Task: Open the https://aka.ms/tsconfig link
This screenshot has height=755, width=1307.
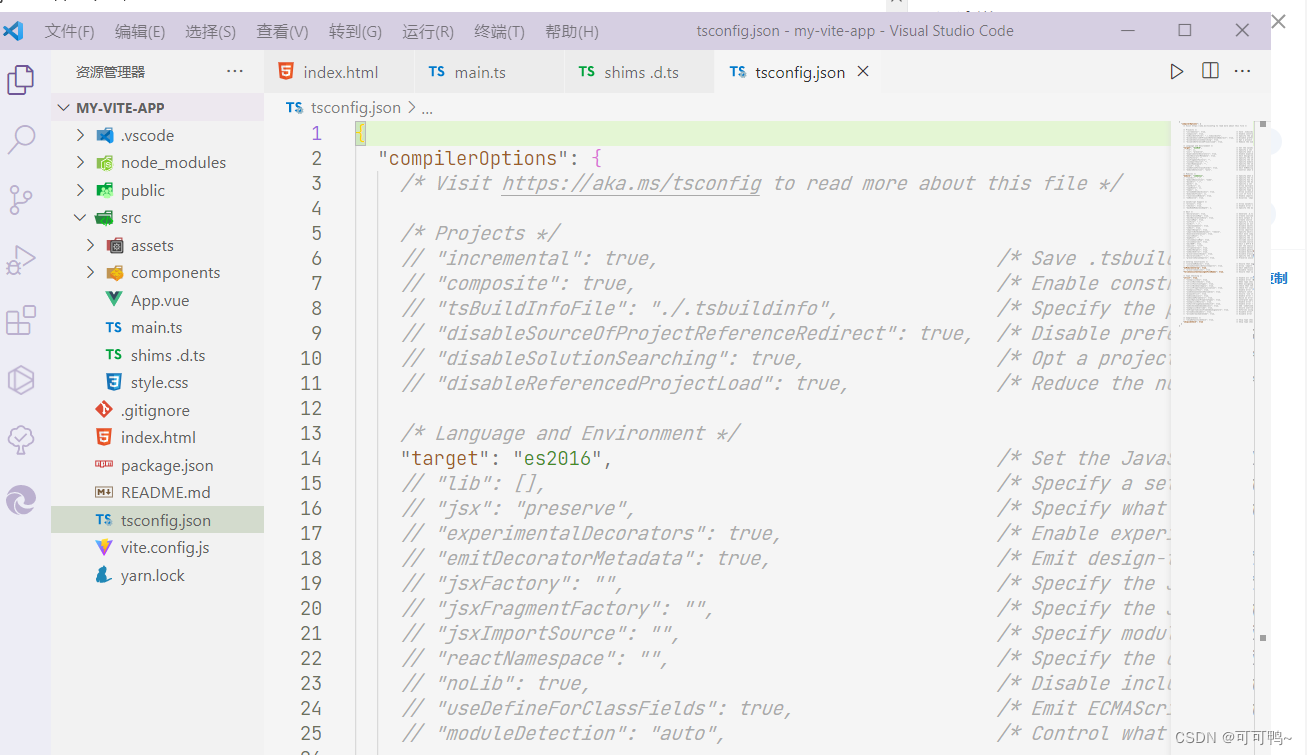Action: [x=631, y=183]
